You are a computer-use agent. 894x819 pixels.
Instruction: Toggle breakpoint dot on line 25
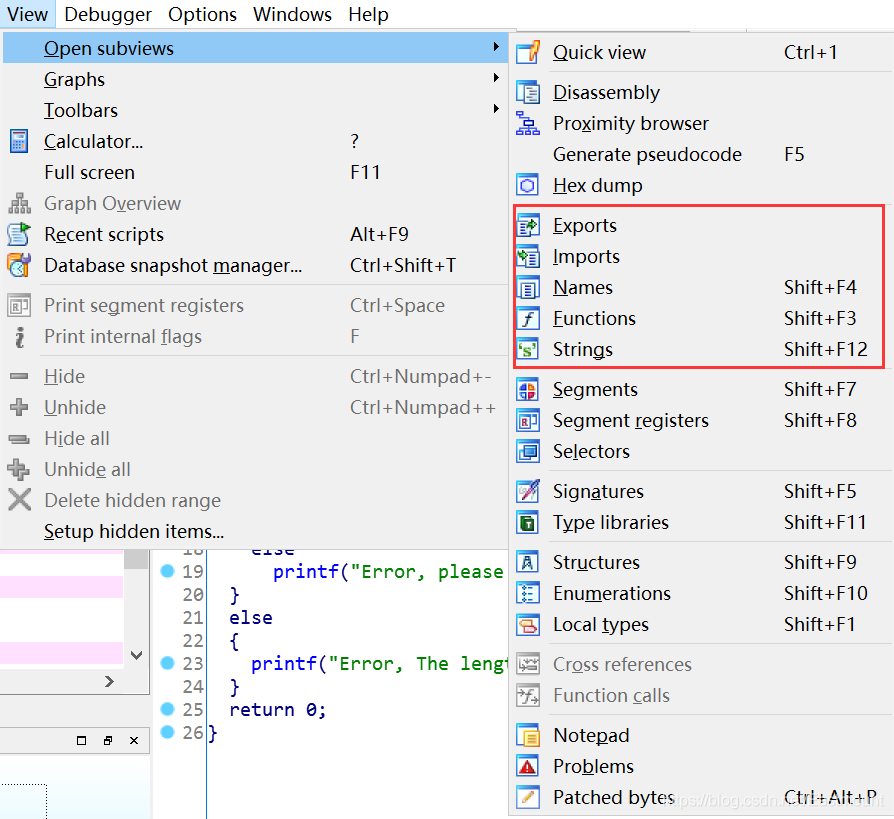pyautogui.click(x=167, y=709)
